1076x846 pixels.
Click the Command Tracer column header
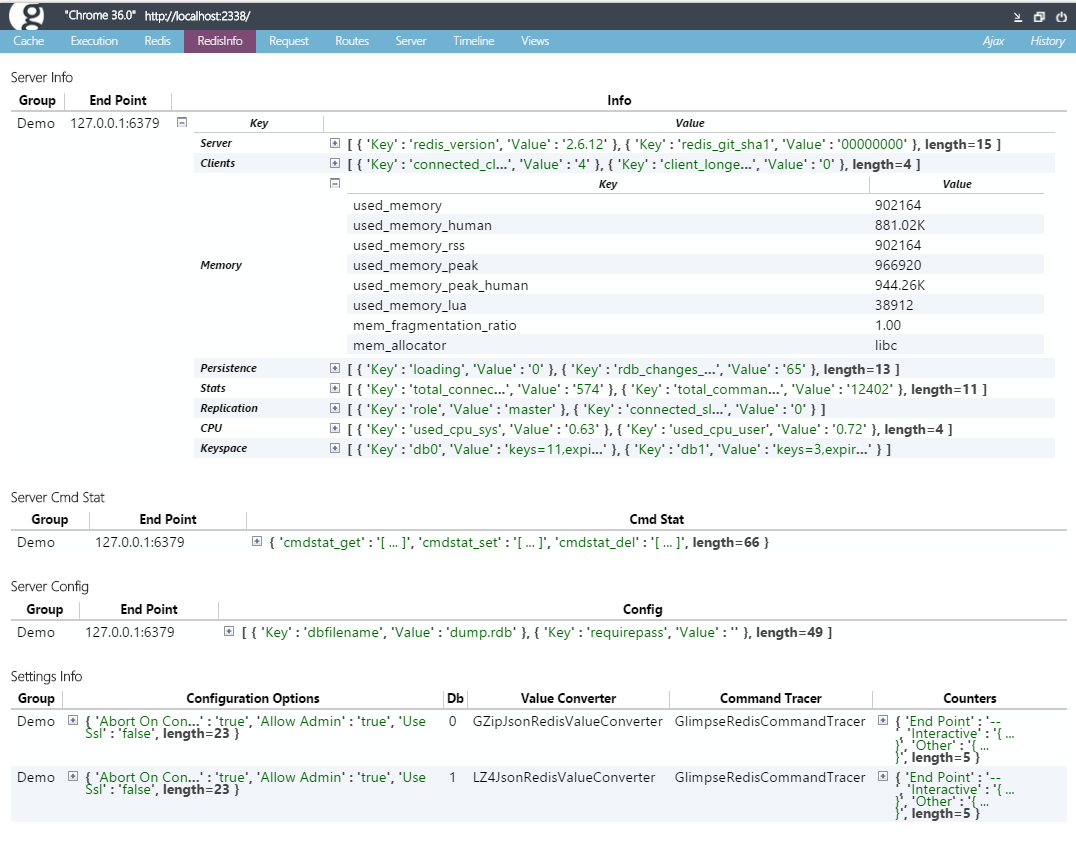pos(771,698)
